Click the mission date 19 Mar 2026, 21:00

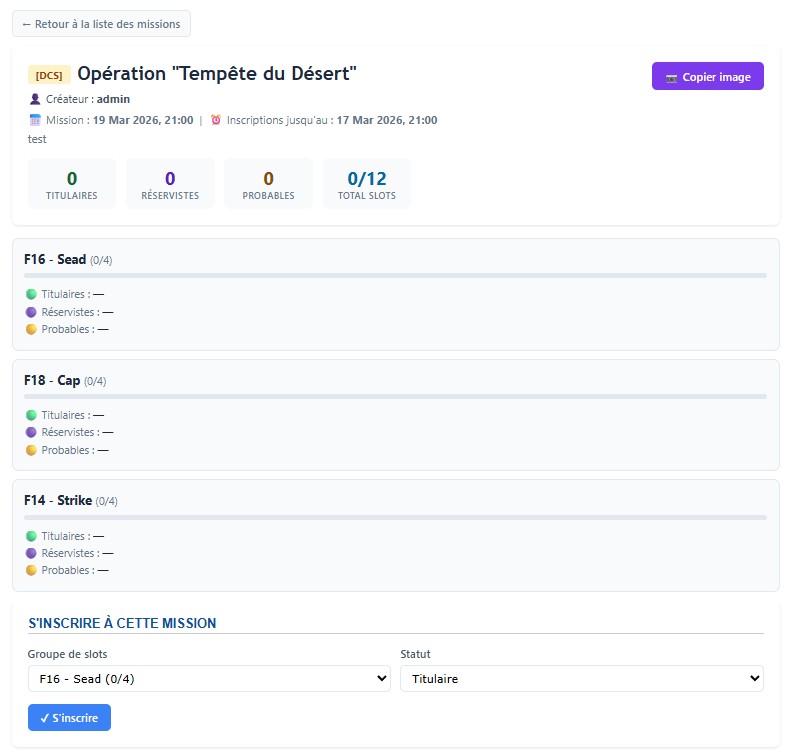pyautogui.click(x=143, y=120)
